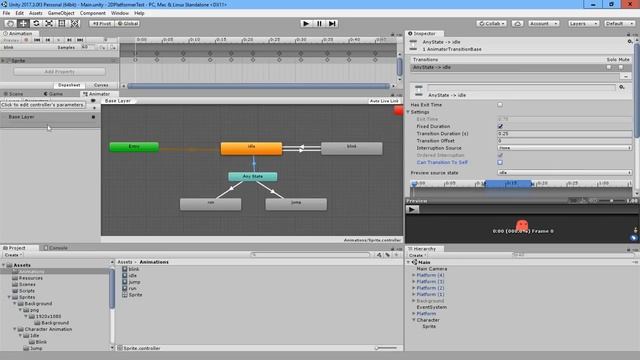Open Interruption Source dropdown
The image size is (640, 360).
click(x=564, y=148)
